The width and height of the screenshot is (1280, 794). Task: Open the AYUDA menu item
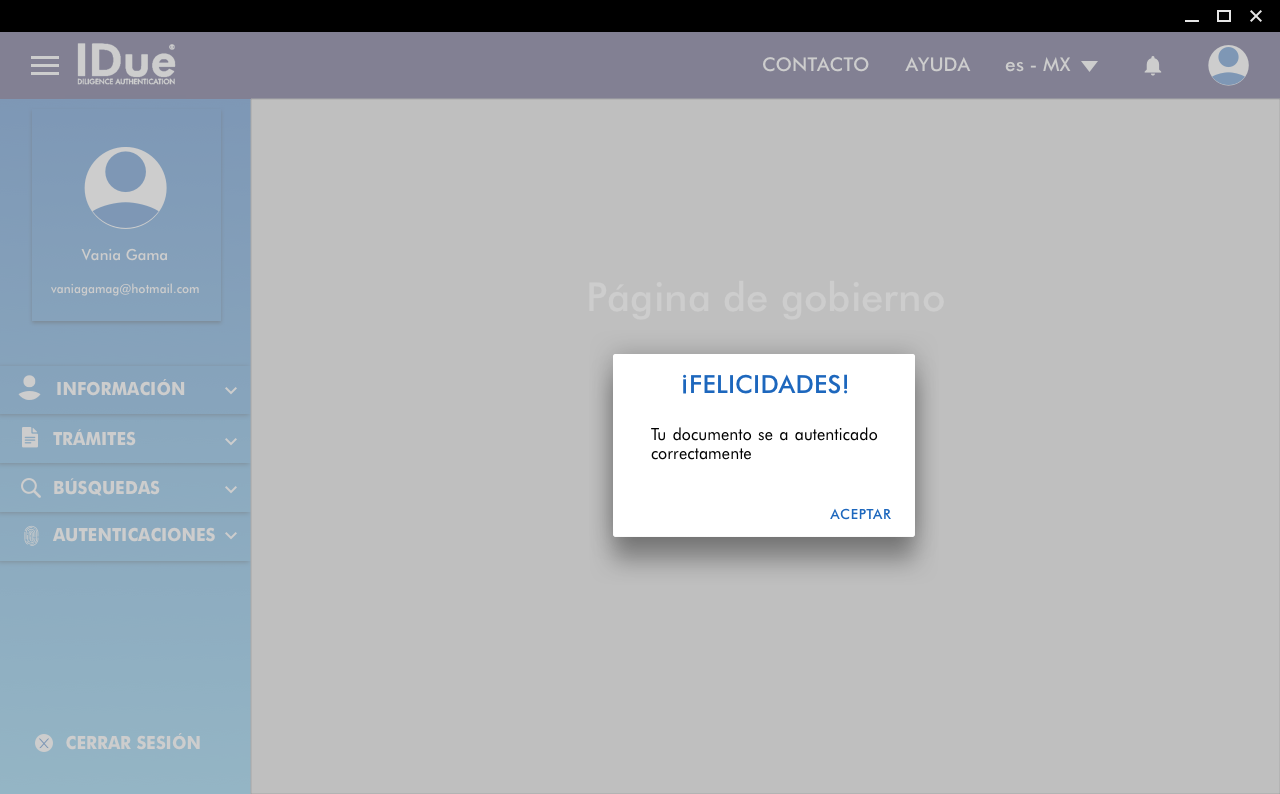[x=937, y=65]
